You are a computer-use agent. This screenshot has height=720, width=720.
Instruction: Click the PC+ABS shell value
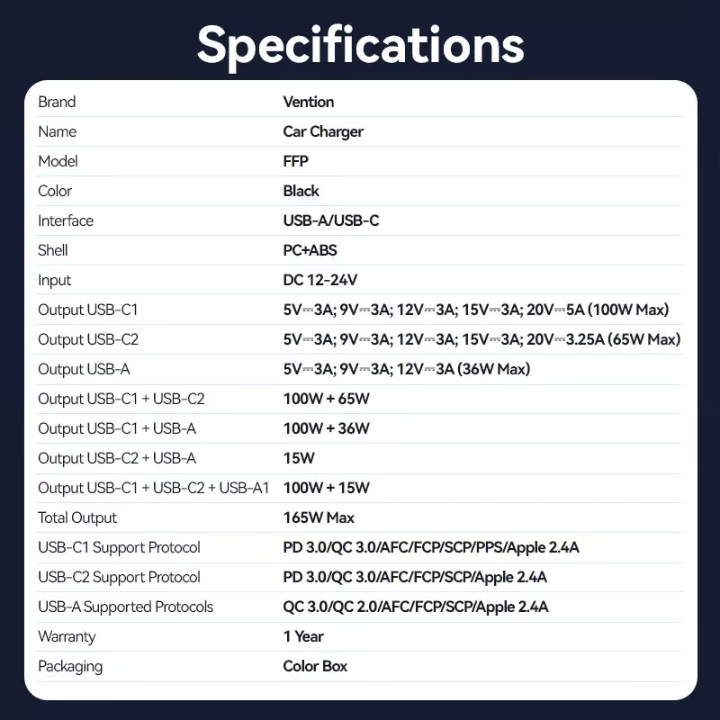point(309,250)
